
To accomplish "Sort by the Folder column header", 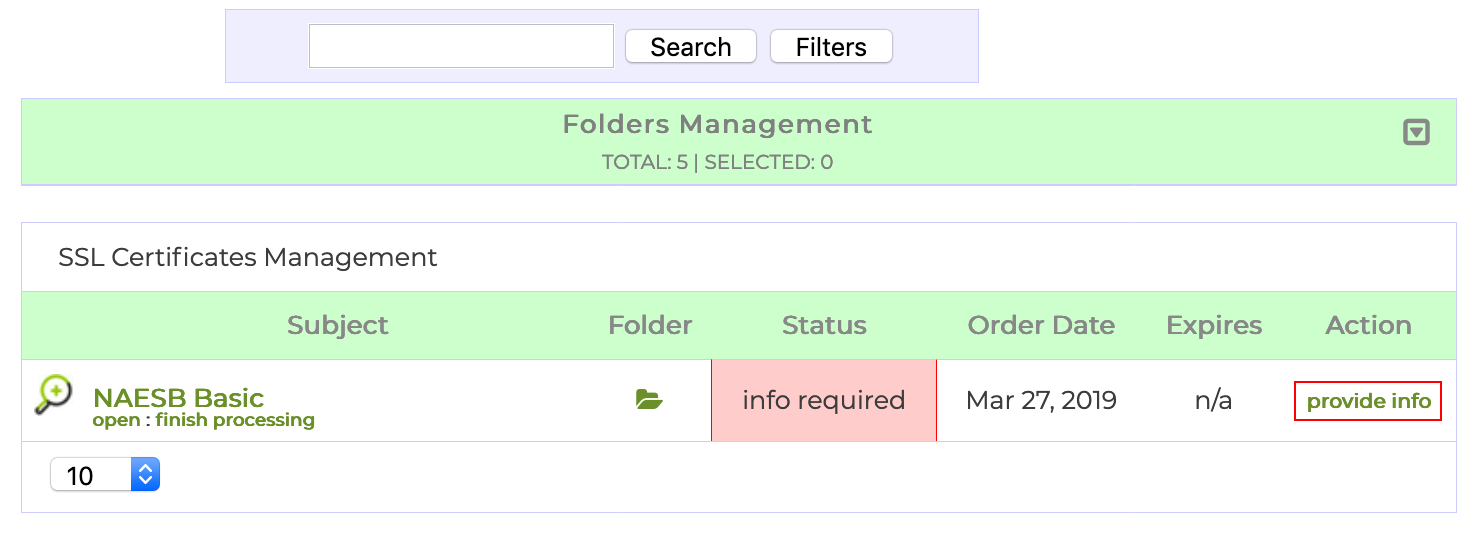I will click(x=650, y=325).
